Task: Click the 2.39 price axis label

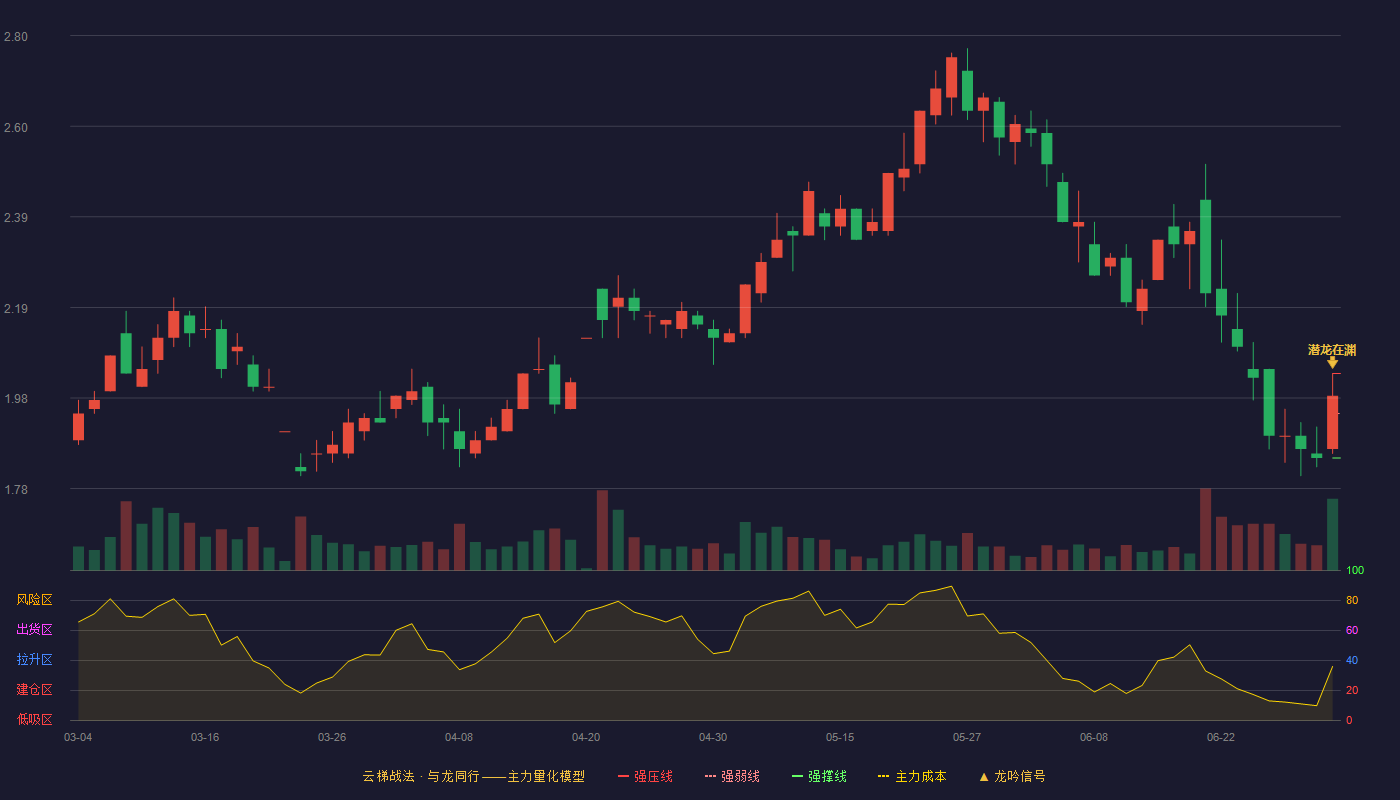Action: 16,218
